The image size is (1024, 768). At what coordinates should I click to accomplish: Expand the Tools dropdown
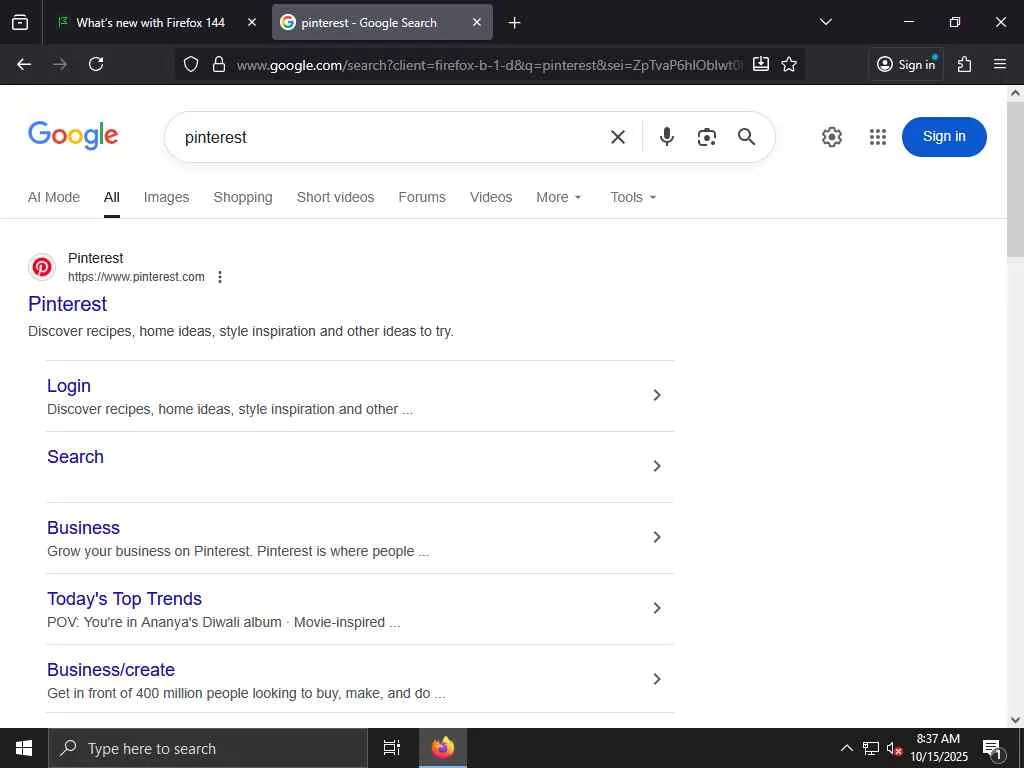coord(633,197)
